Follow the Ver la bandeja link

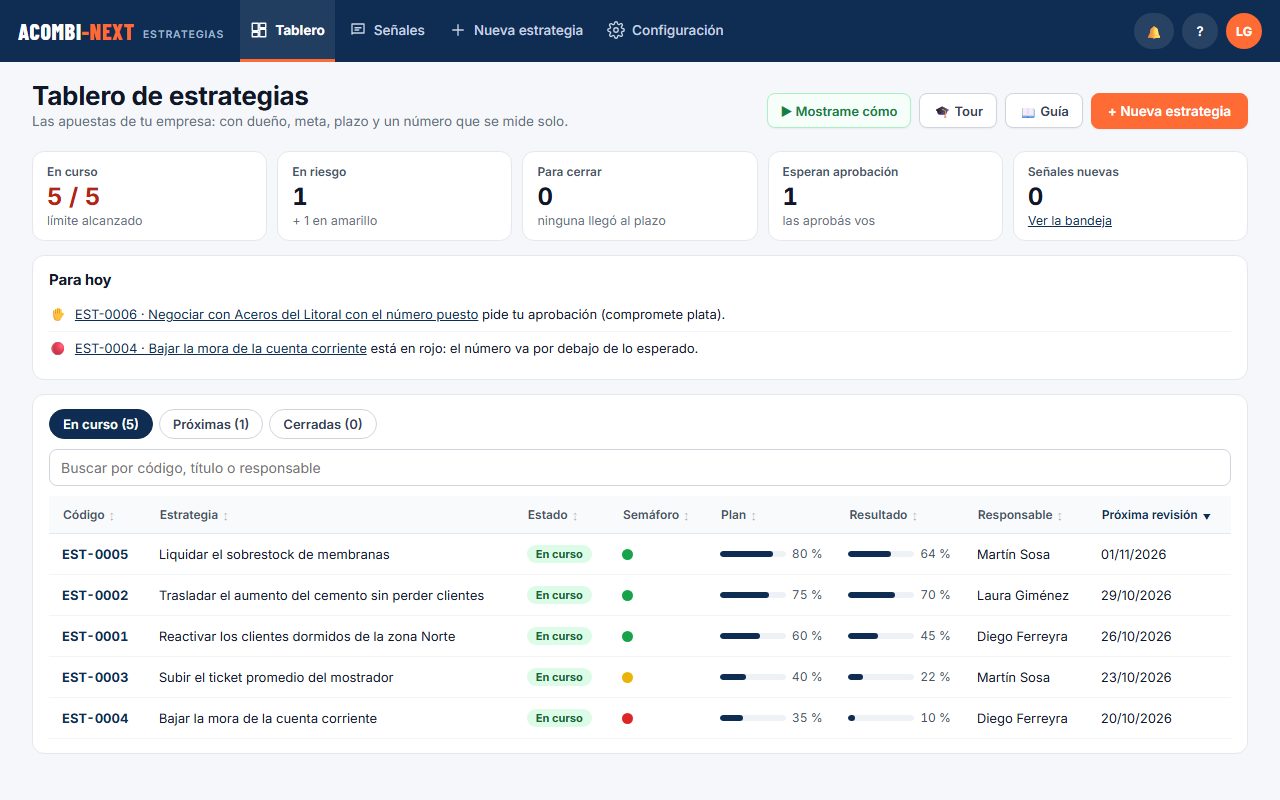coord(1070,221)
